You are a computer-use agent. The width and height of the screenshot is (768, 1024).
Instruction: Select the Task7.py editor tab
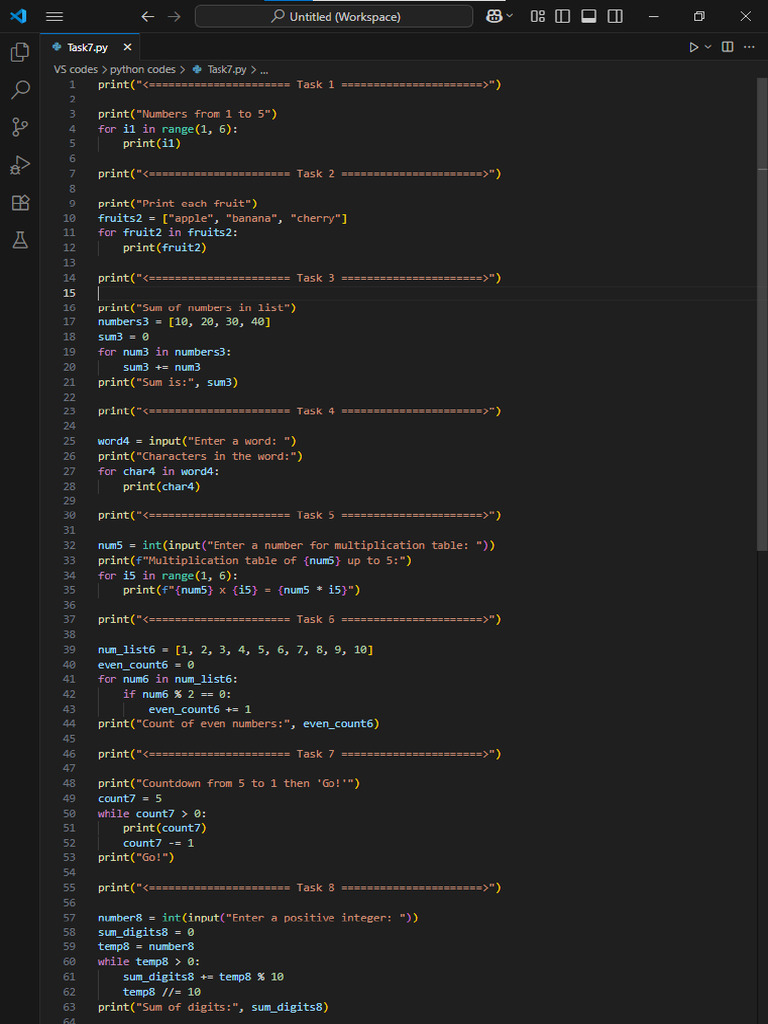(87, 48)
